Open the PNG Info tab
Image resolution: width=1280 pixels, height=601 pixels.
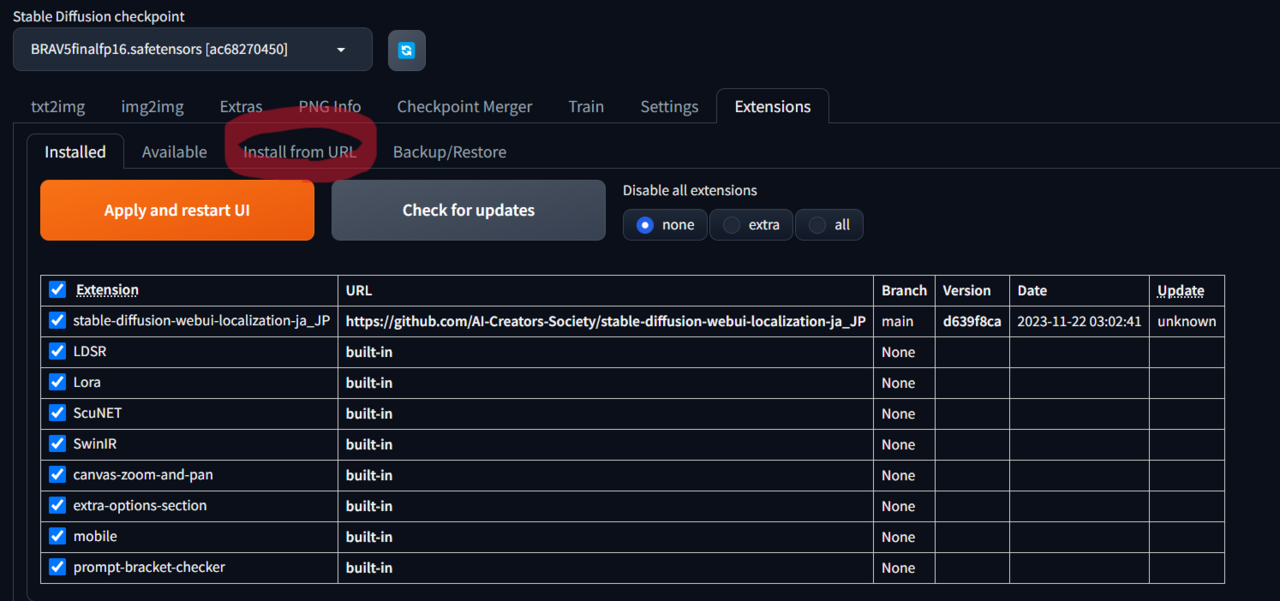point(330,106)
